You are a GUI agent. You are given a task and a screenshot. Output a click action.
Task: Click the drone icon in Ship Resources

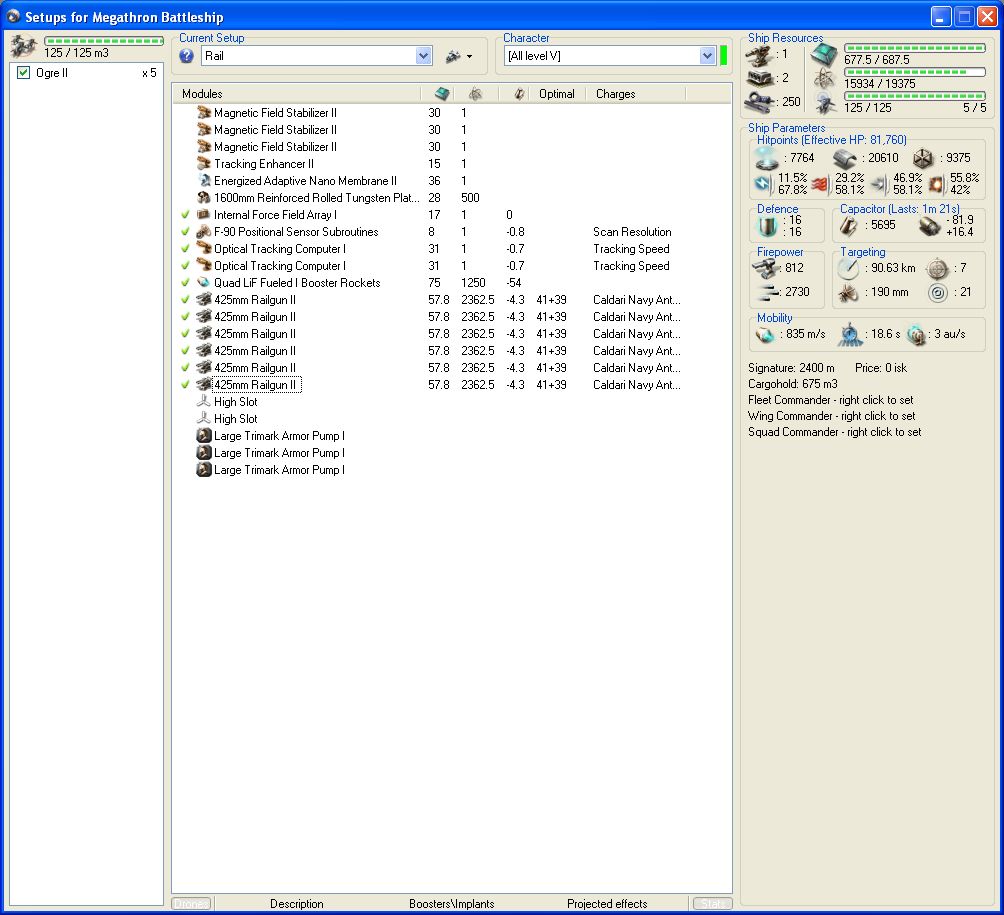point(824,102)
